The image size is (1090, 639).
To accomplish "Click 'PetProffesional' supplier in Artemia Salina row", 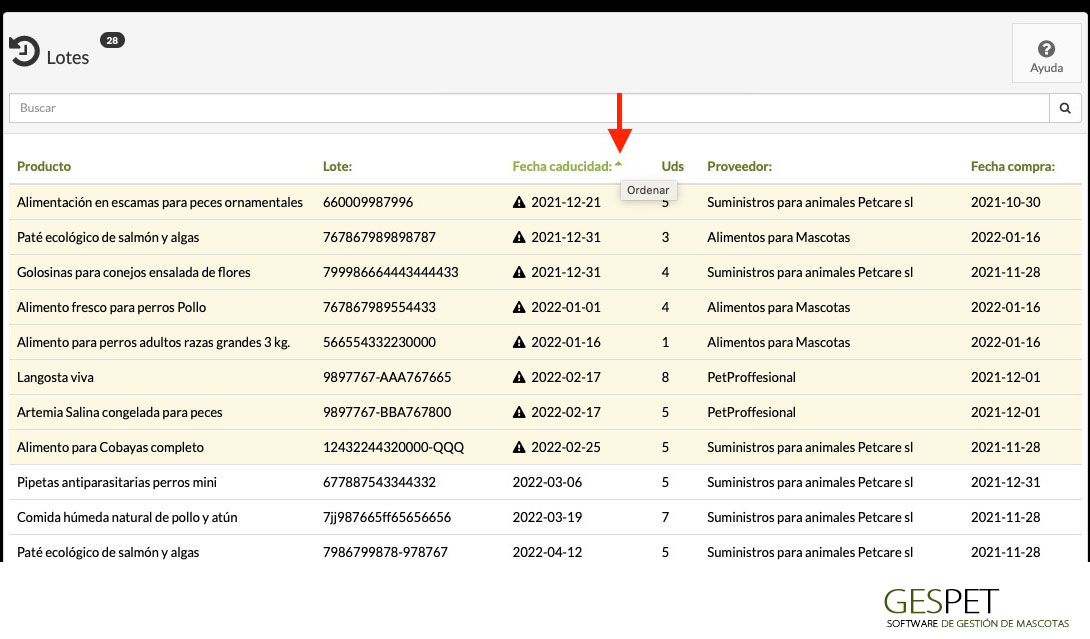I will pyautogui.click(x=751, y=412).
